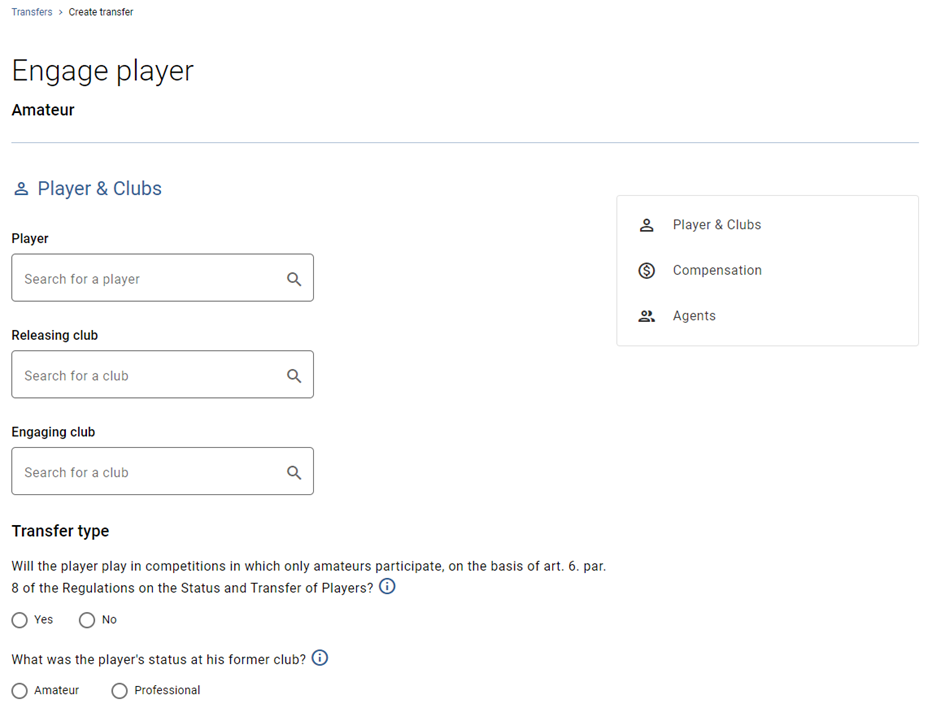
Task: Click the Agents people icon in side panel
Action: tap(646, 316)
